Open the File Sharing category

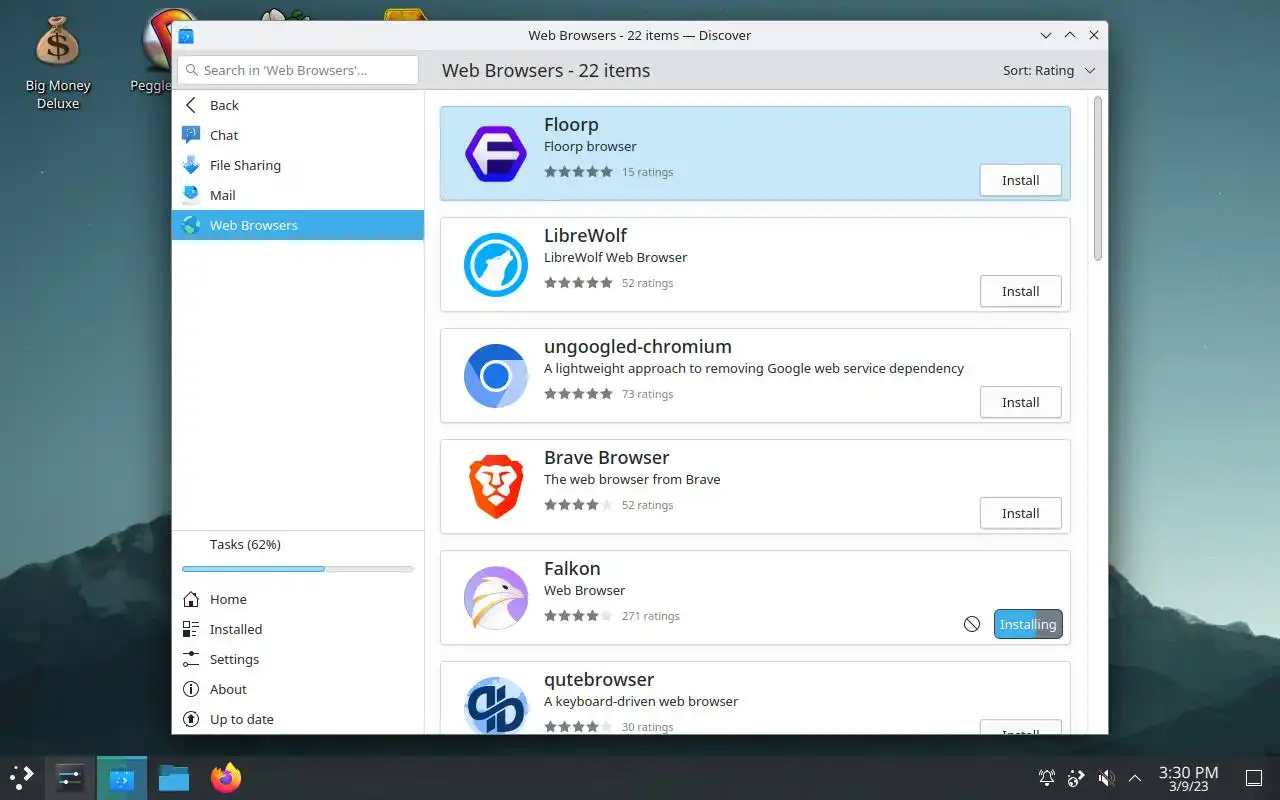pos(298,165)
